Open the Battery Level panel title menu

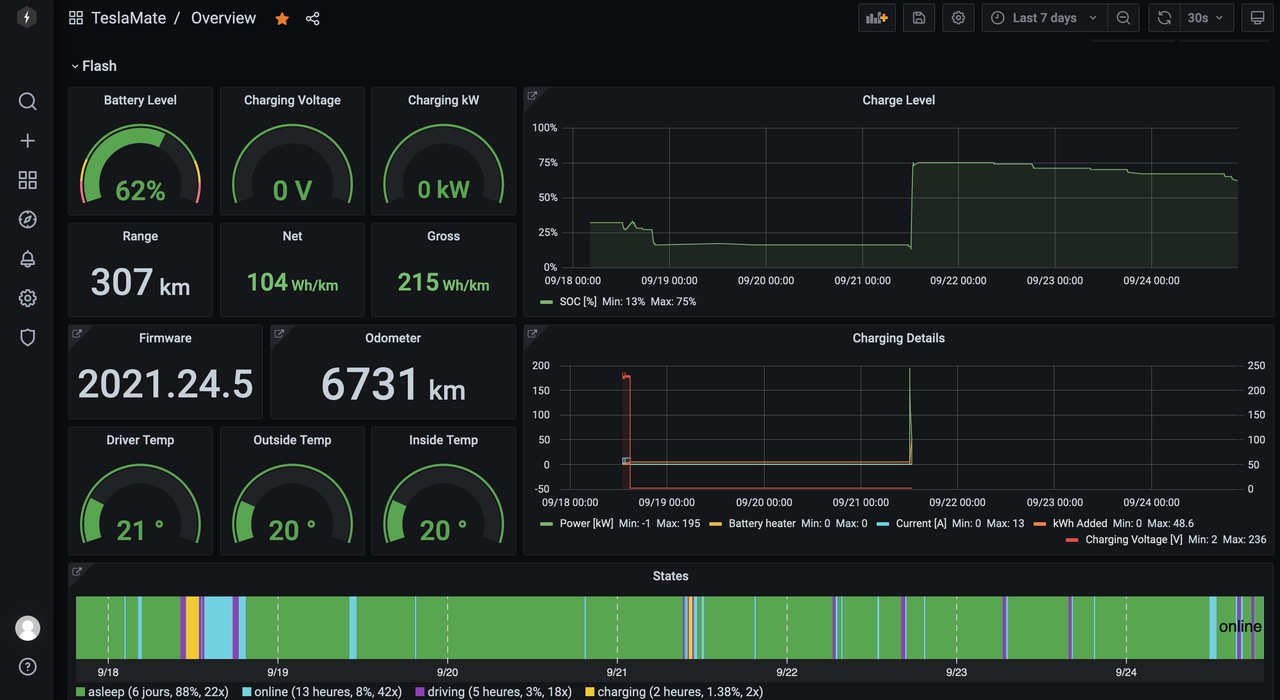pyautogui.click(x=140, y=100)
